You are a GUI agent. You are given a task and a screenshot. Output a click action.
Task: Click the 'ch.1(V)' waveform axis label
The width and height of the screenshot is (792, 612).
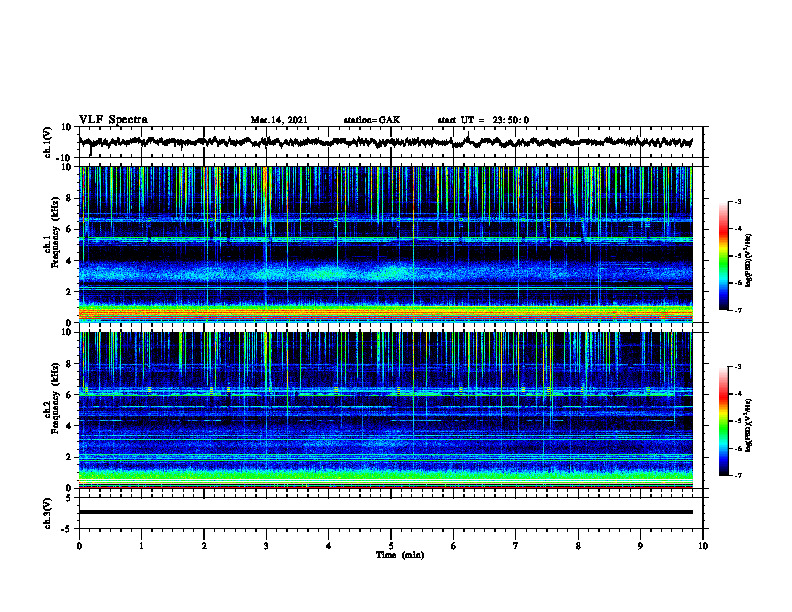coord(47,142)
